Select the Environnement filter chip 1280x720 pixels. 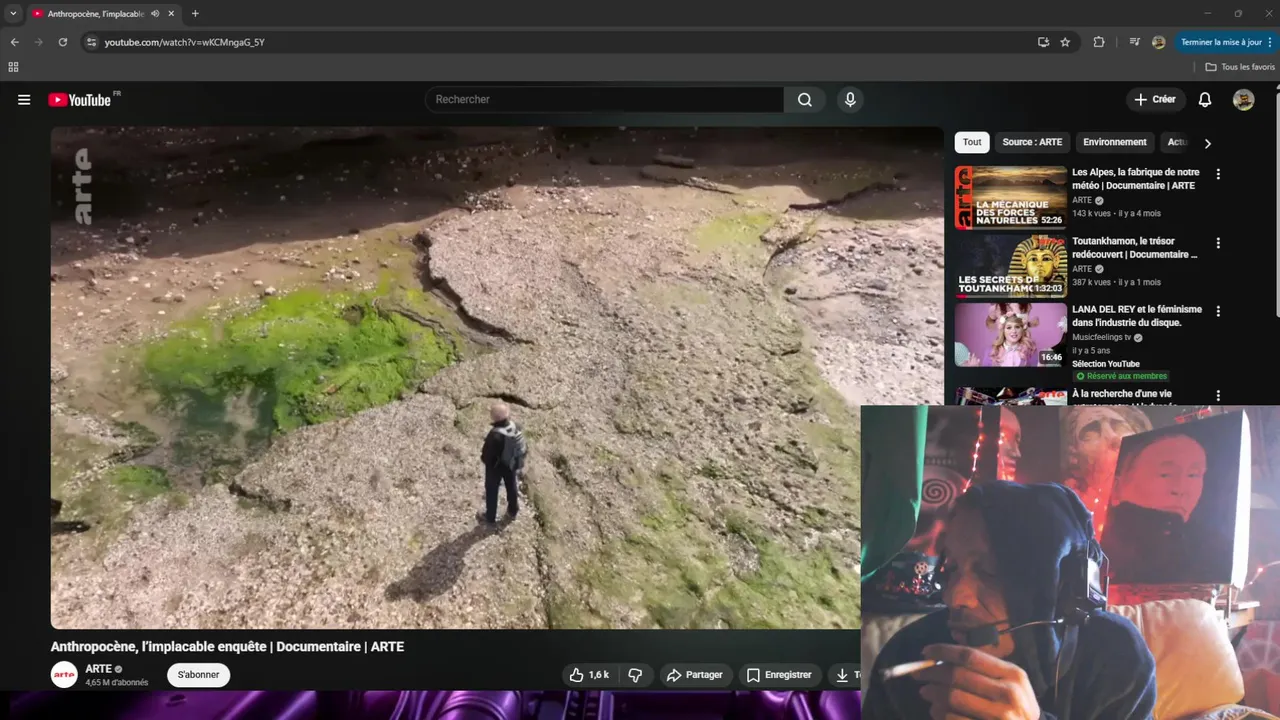[x=1115, y=142]
